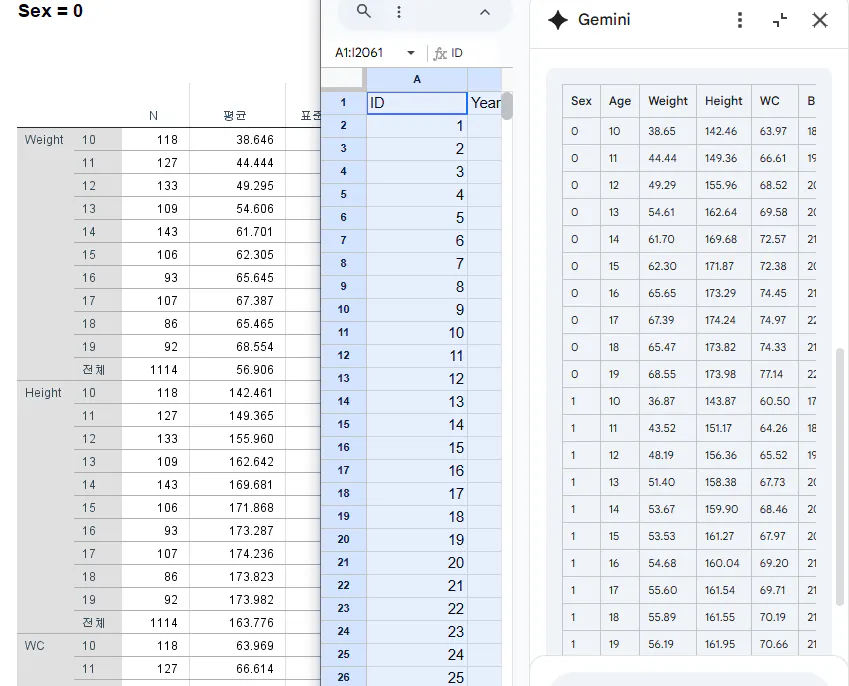Select cell A1 containing ID

[417, 103]
